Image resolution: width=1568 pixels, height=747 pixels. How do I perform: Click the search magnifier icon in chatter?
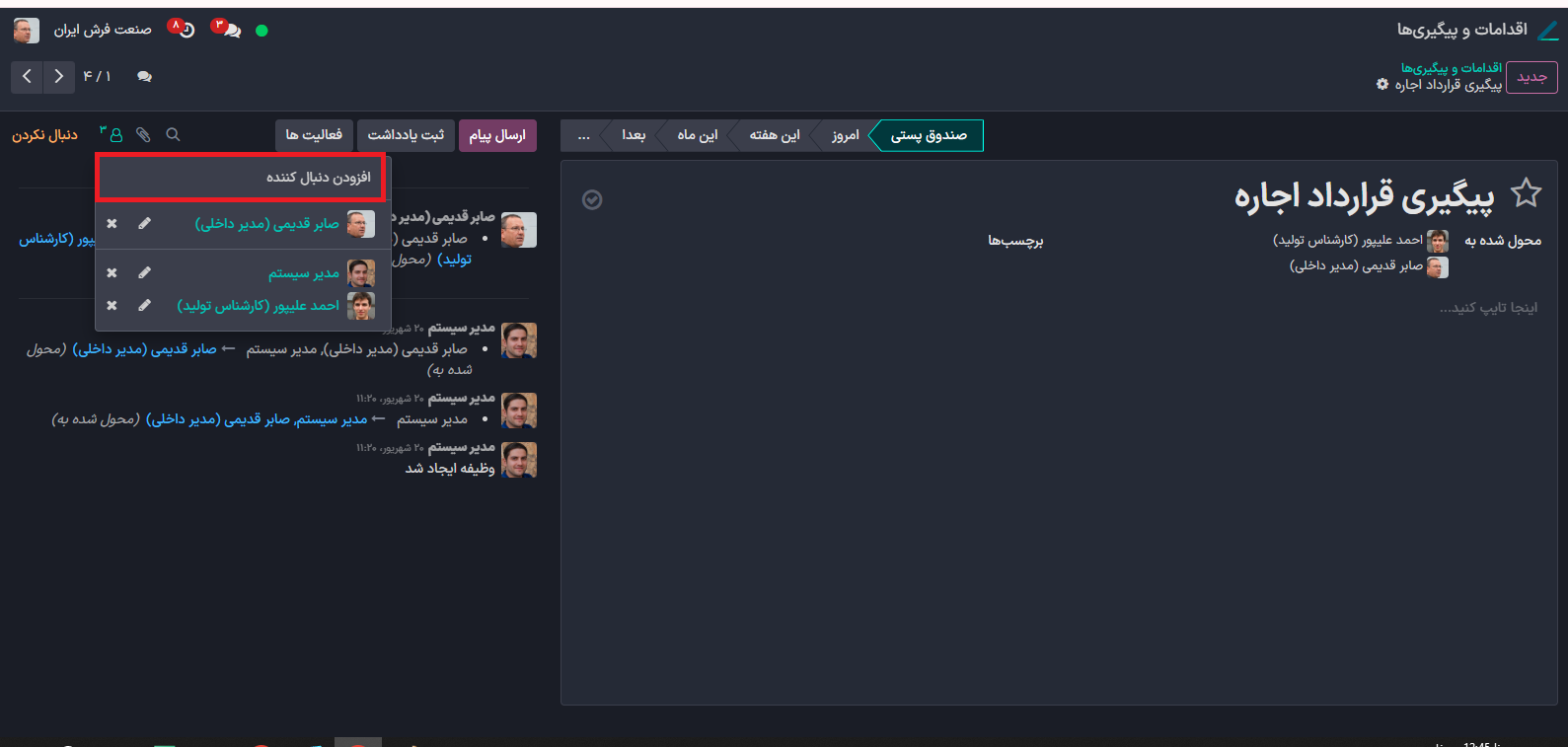[173, 134]
